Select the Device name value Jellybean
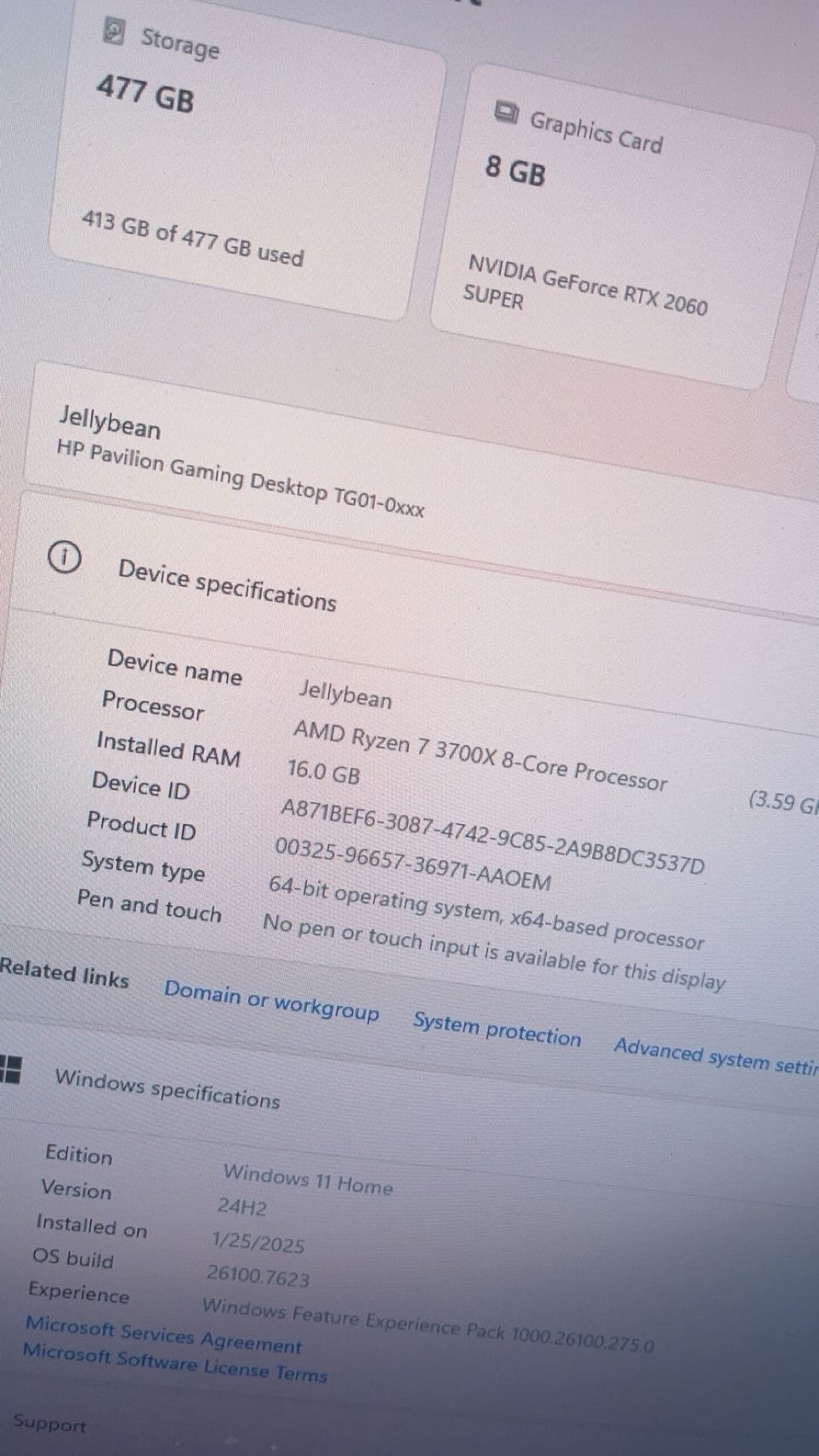819x1456 pixels. (x=345, y=693)
